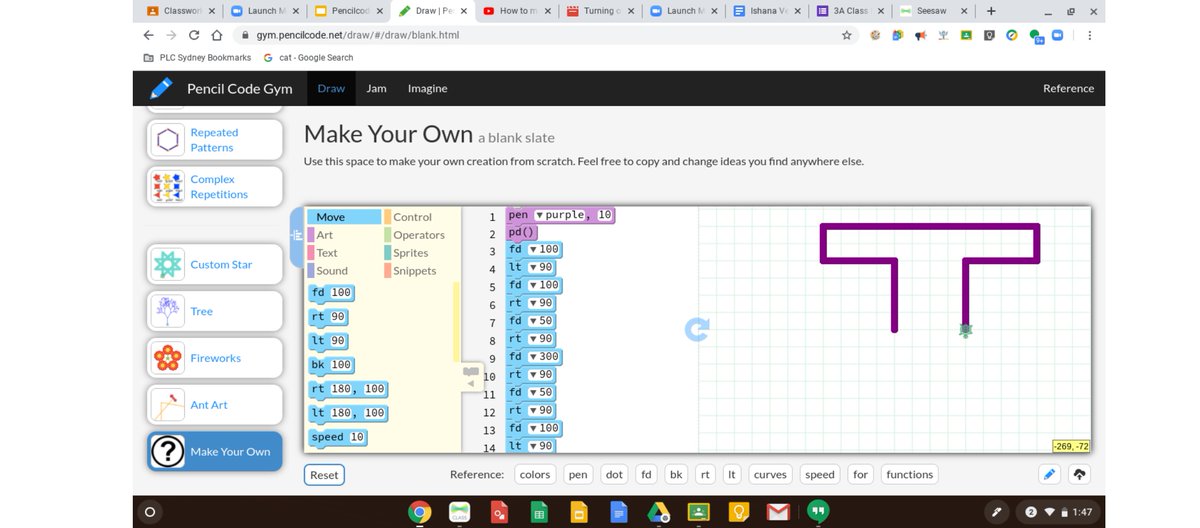
Task: Open the system tray showing 1:47
Action: 1060,512
